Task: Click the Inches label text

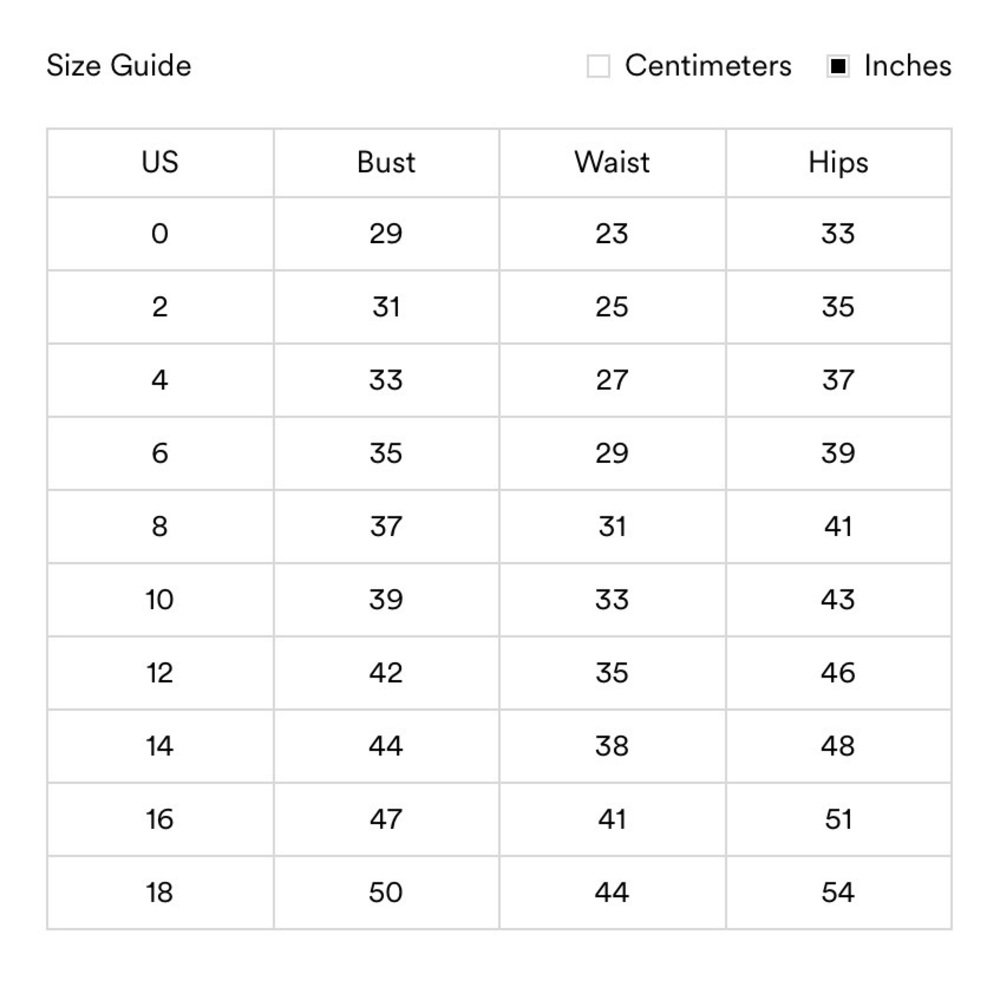Action: click(x=908, y=66)
